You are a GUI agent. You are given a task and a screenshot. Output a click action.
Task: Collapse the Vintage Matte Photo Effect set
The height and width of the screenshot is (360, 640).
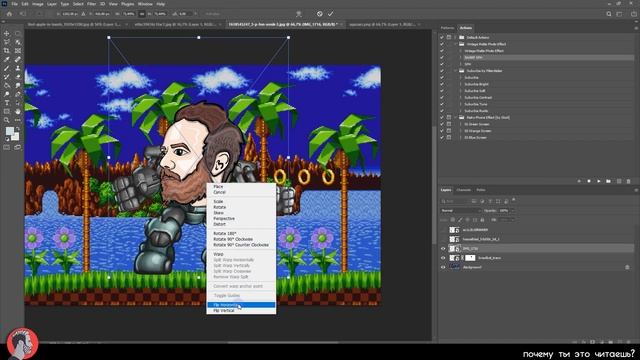click(456, 44)
